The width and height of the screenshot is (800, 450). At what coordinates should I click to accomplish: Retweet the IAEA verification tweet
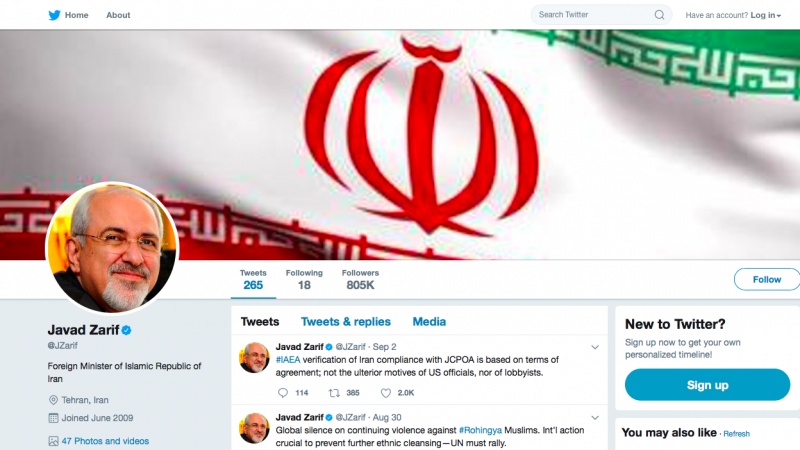(334, 392)
